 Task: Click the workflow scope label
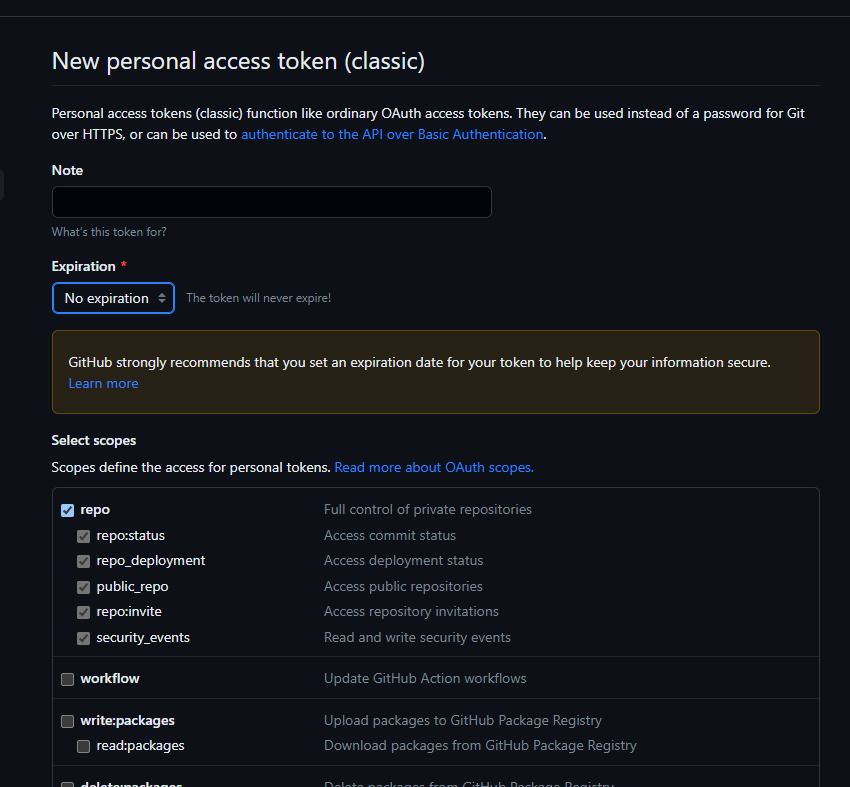pos(110,679)
